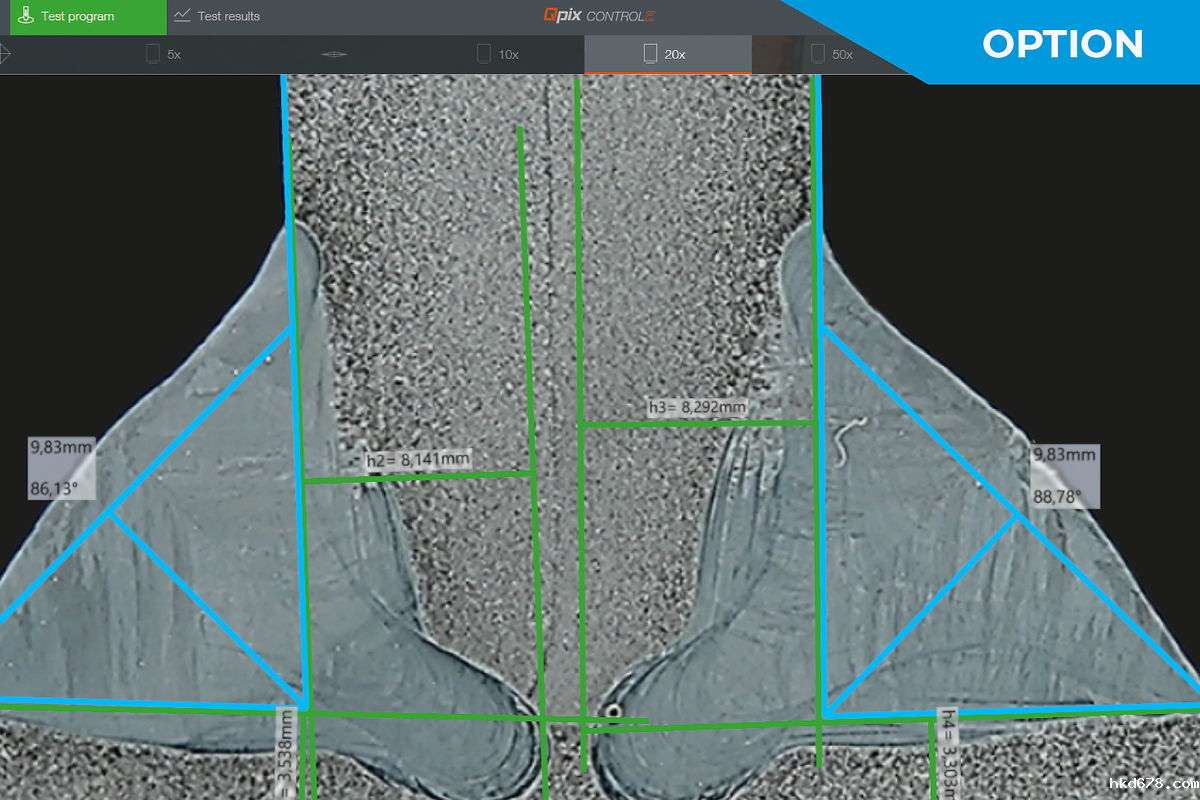The width and height of the screenshot is (1200, 800).
Task: Click the OPTION banner
Action: pos(1062,44)
